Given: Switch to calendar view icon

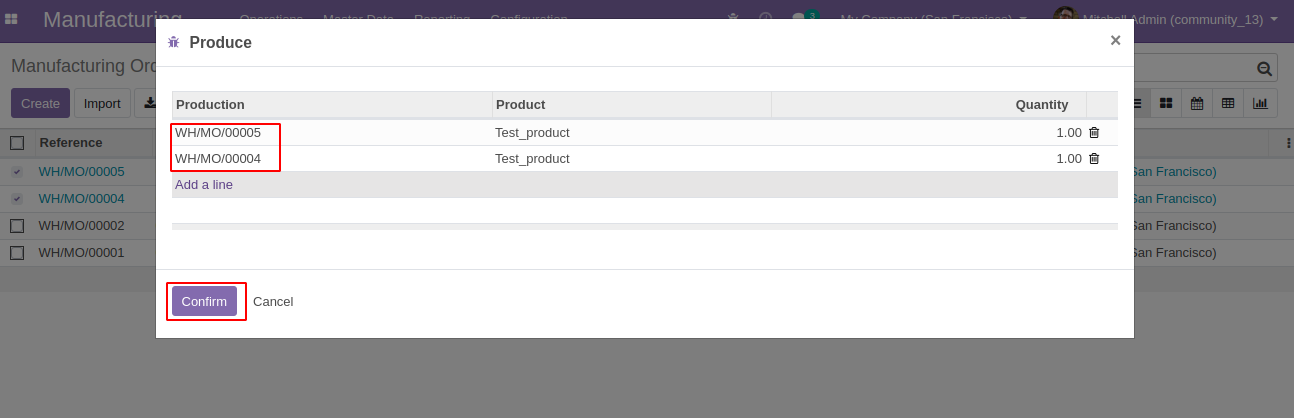Looking at the screenshot, I should coord(1196,103).
